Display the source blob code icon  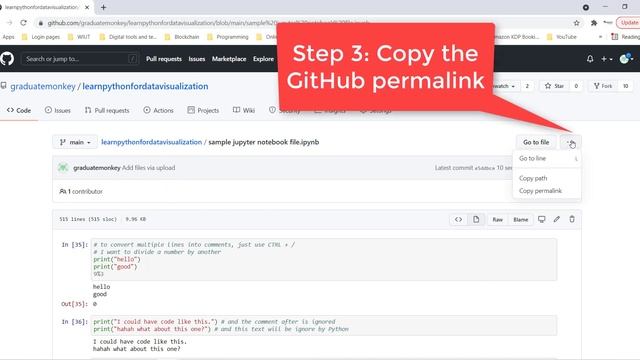tap(458, 220)
